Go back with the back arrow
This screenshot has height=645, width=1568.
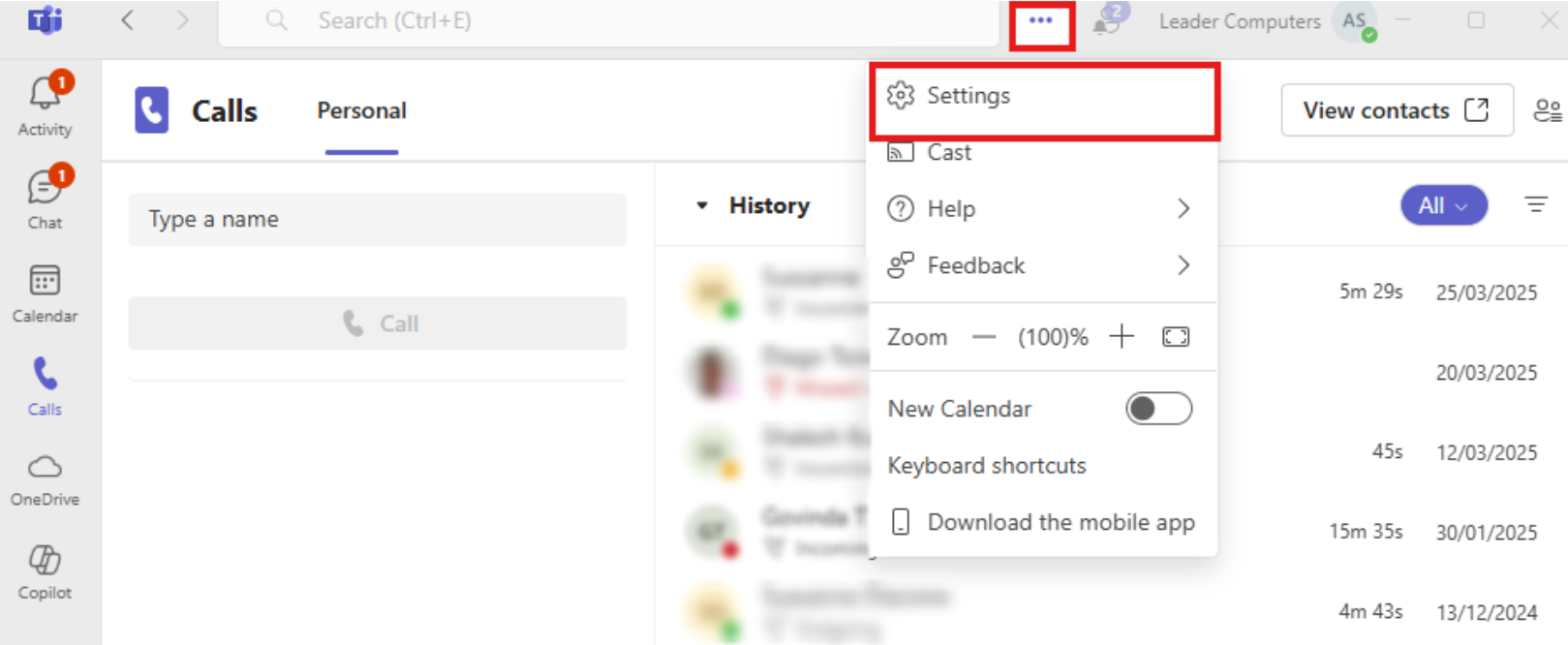(x=127, y=20)
